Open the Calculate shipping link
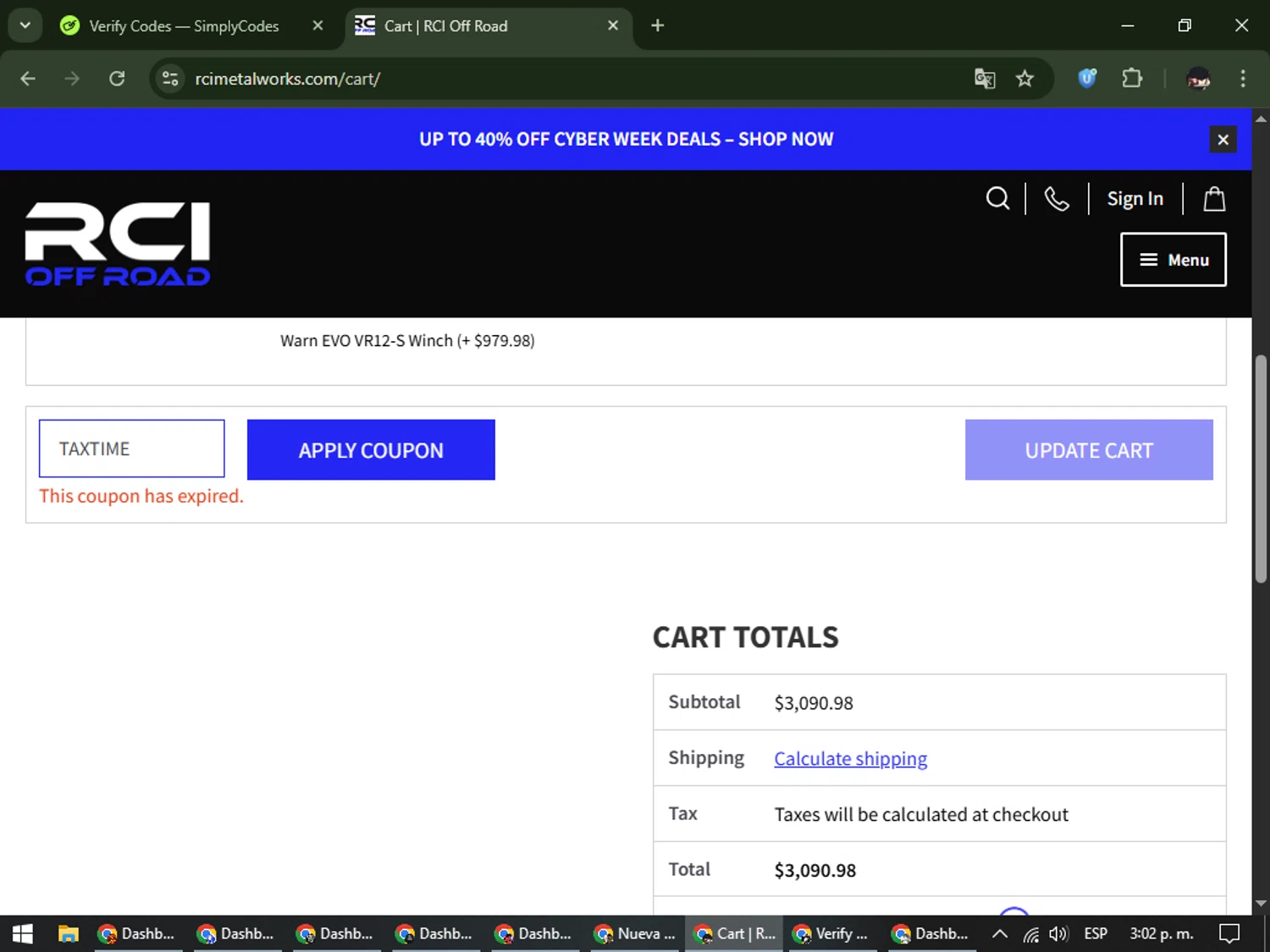This screenshot has height=952, width=1270. (850, 758)
